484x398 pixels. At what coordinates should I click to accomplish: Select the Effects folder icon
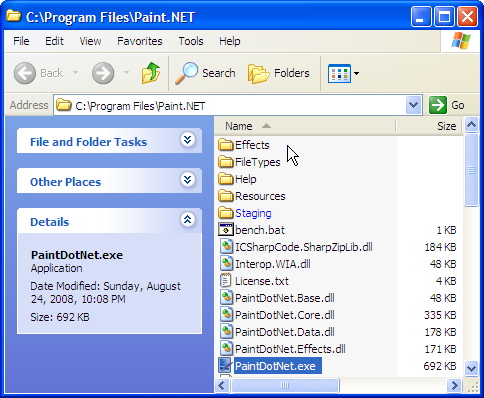coord(226,145)
